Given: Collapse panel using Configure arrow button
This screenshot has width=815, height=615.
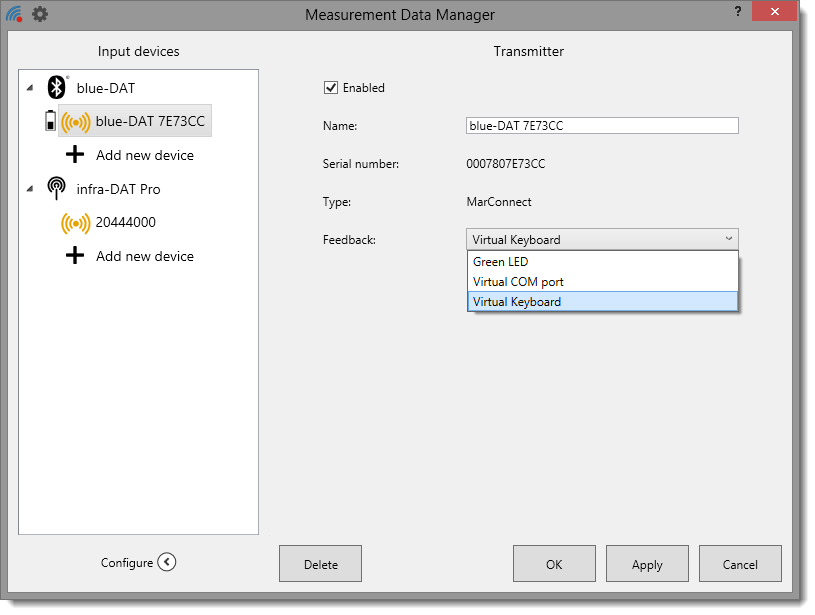Looking at the screenshot, I should point(167,563).
